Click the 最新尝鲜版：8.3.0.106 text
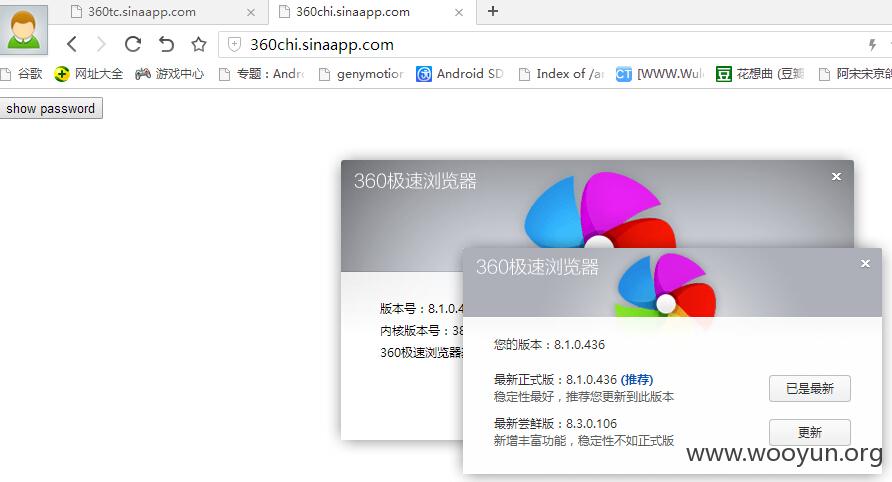The height and width of the screenshot is (482, 892). coord(555,423)
